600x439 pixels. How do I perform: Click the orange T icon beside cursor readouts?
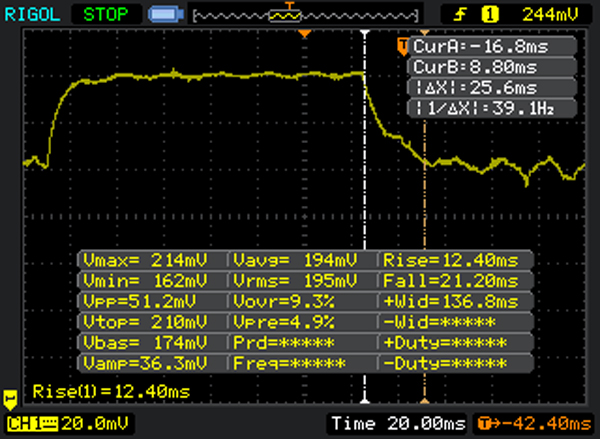(x=403, y=47)
